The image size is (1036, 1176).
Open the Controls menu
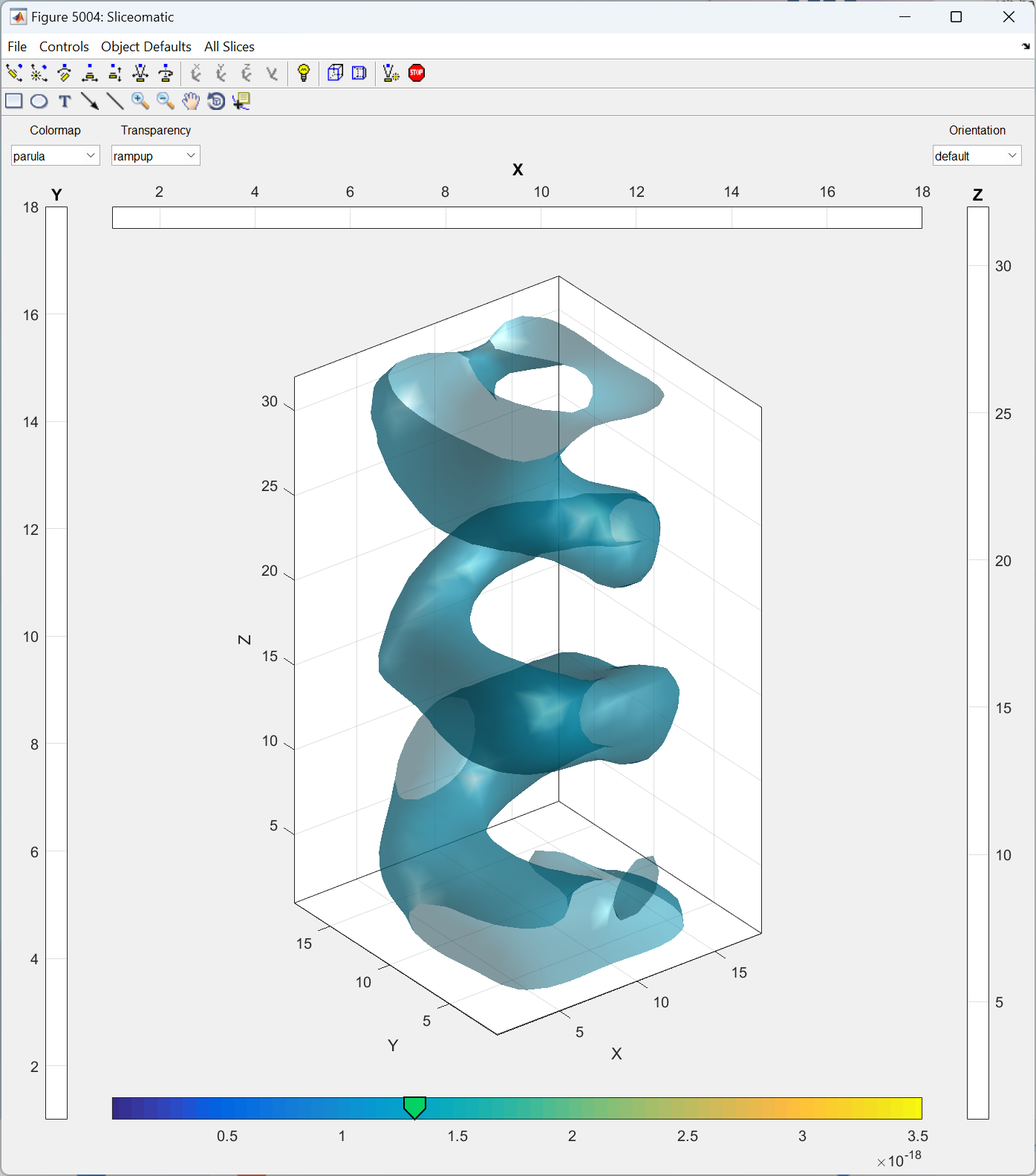tap(64, 47)
